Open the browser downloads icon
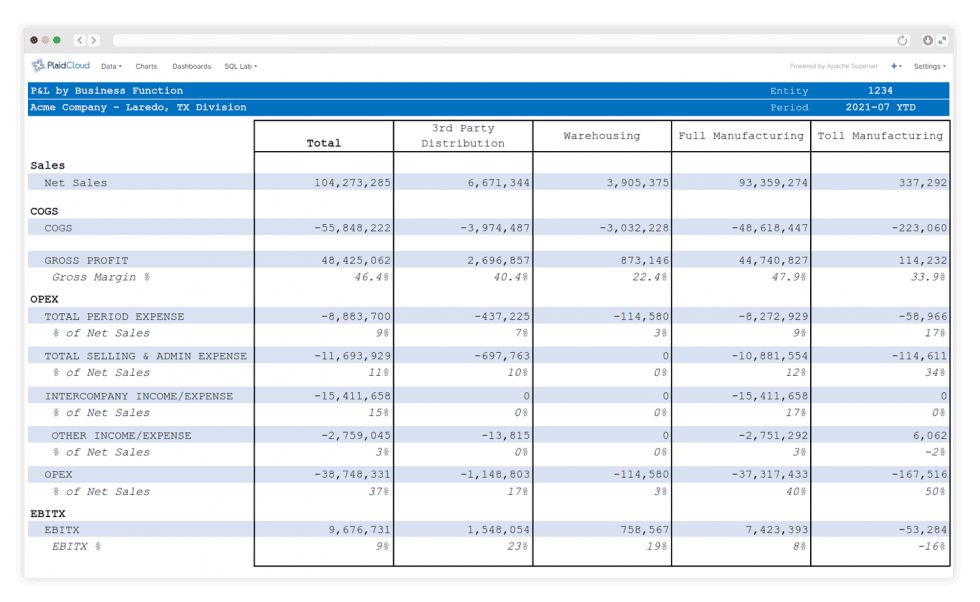The height and width of the screenshot is (602, 980). pyautogui.click(x=928, y=40)
